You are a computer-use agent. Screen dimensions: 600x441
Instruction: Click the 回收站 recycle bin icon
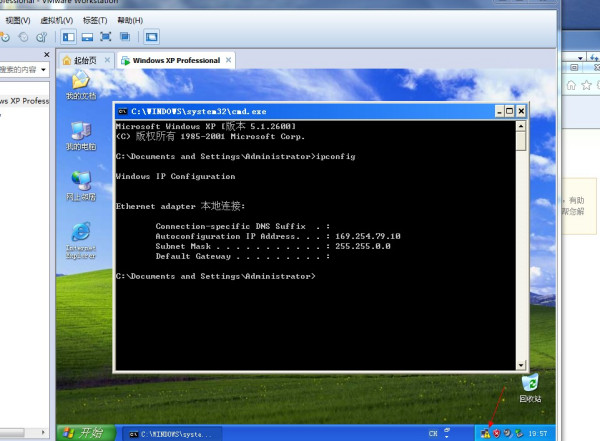[x=530, y=388]
